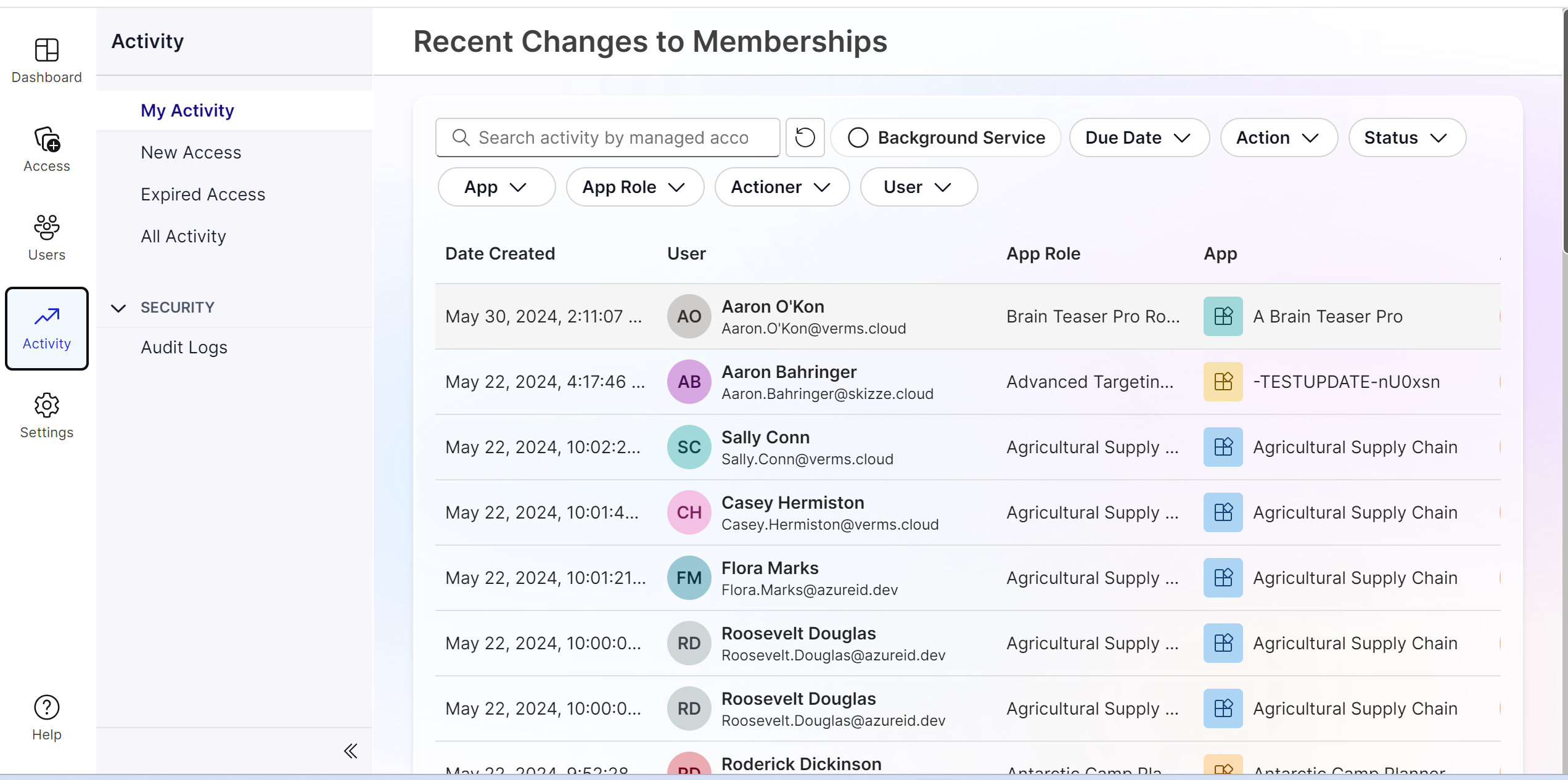Click Expired Access in sidebar

click(202, 194)
